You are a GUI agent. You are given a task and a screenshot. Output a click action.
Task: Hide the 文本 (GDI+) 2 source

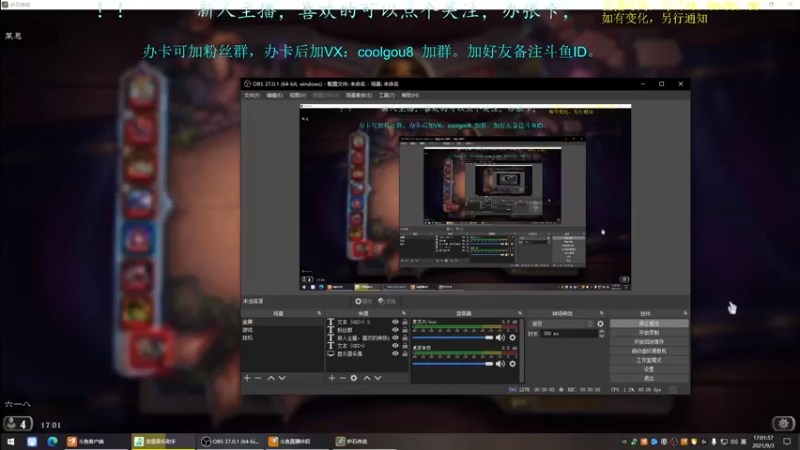coord(395,322)
